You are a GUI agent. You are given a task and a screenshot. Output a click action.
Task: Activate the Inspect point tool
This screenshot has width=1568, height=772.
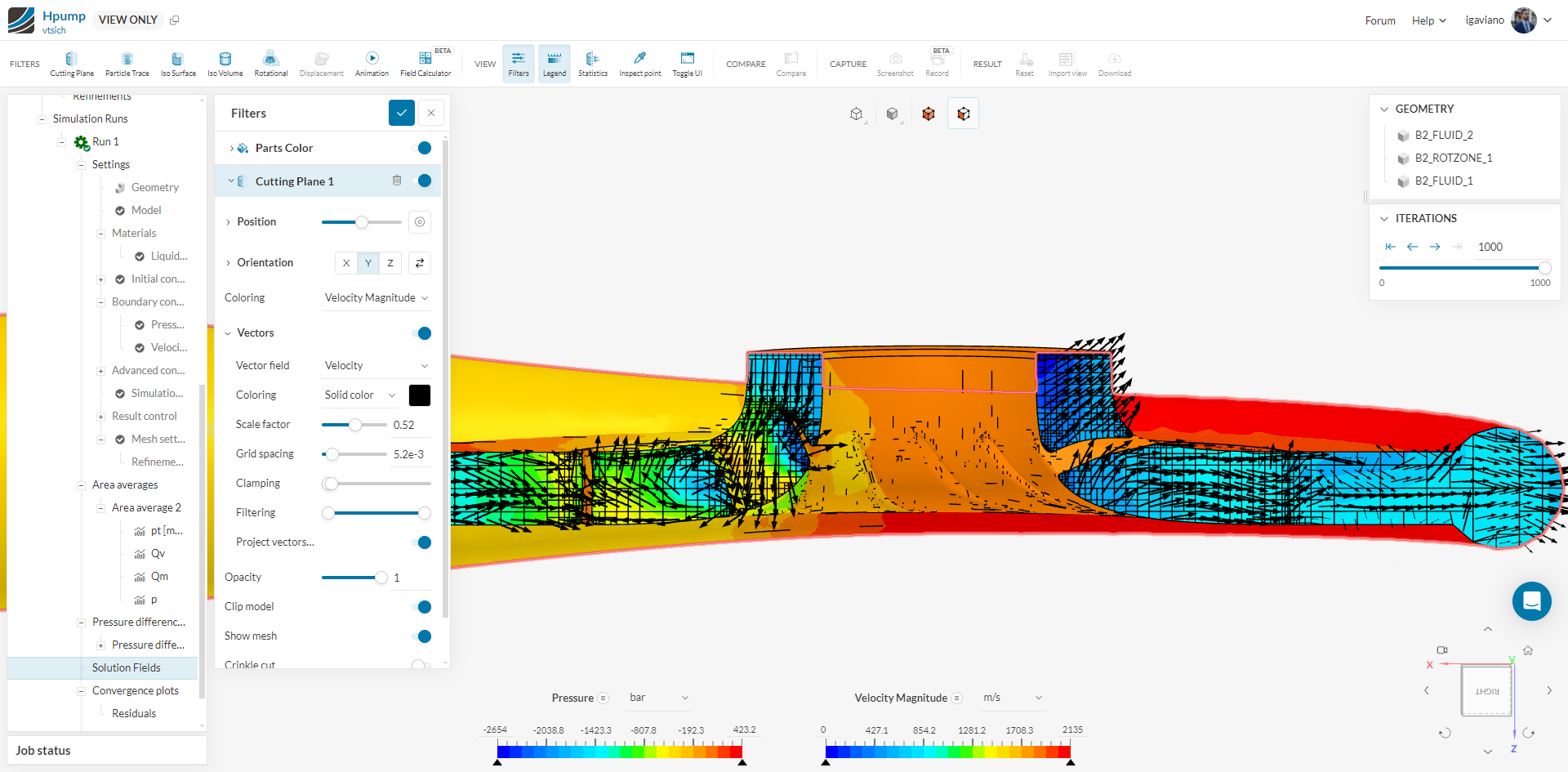pyautogui.click(x=639, y=63)
